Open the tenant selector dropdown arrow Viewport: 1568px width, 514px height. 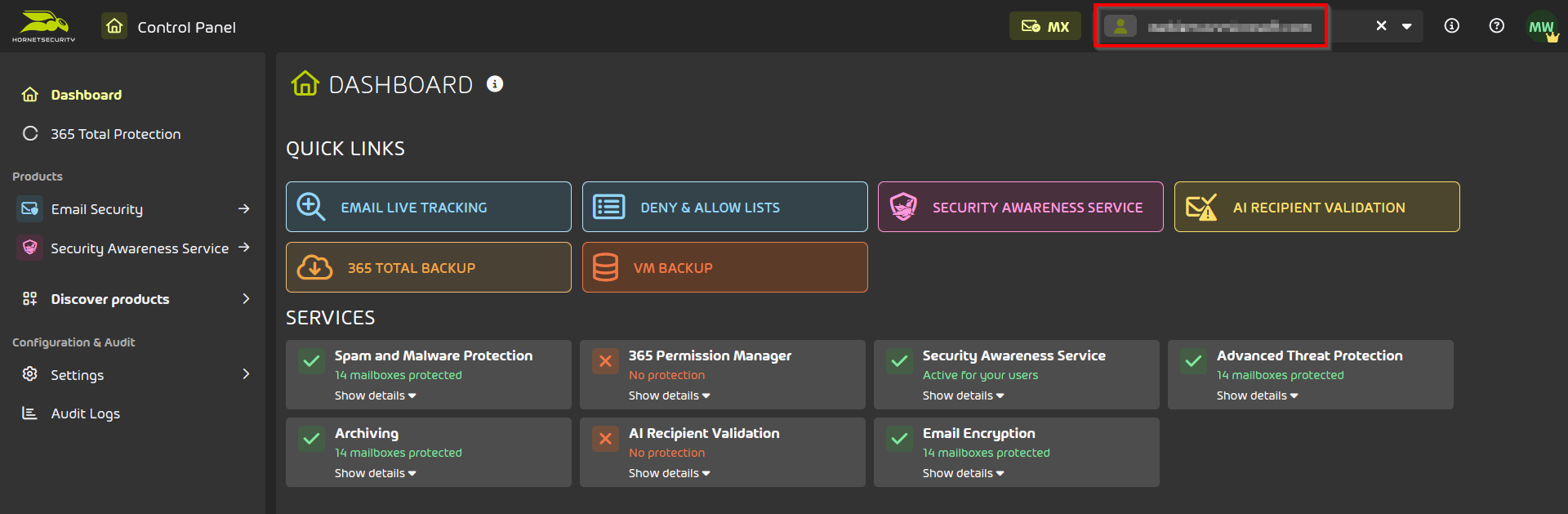pyautogui.click(x=1407, y=26)
